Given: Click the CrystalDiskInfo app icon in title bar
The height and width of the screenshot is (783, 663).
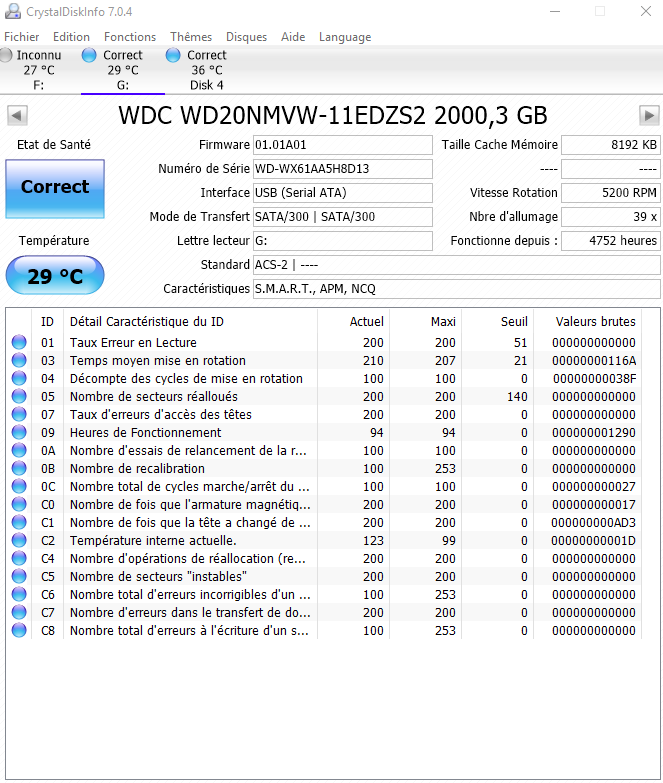Looking at the screenshot, I should (x=13, y=11).
